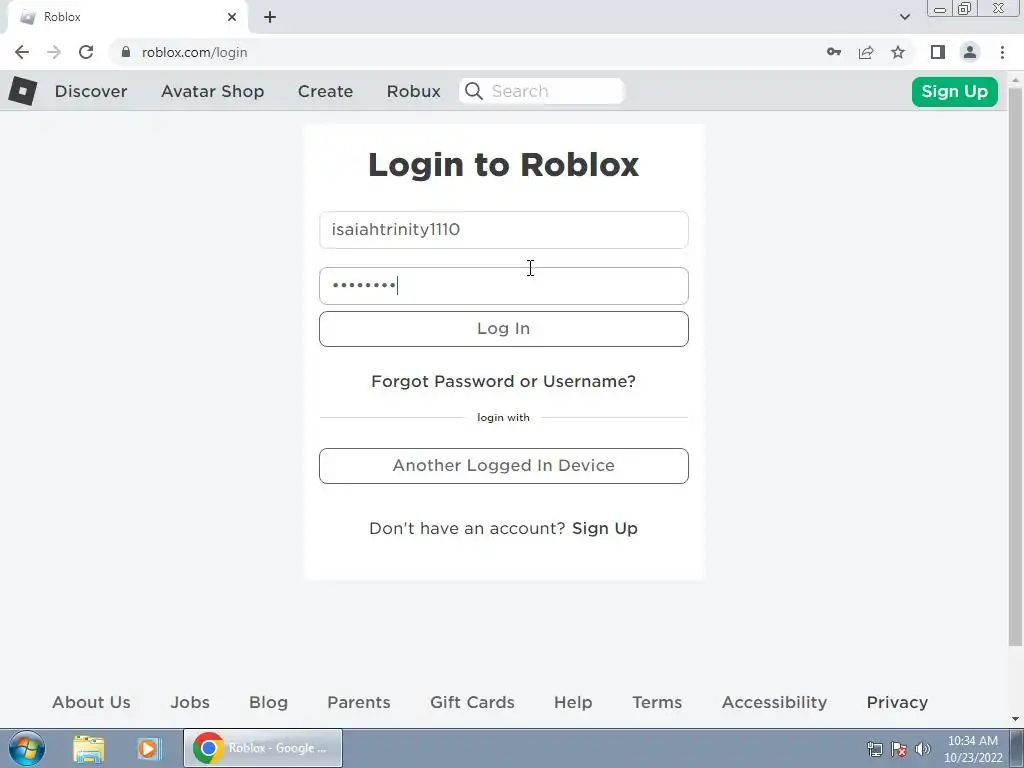Click the Chrome taskbar button
Viewport: 1024px width, 768px height.
pyautogui.click(x=263, y=748)
